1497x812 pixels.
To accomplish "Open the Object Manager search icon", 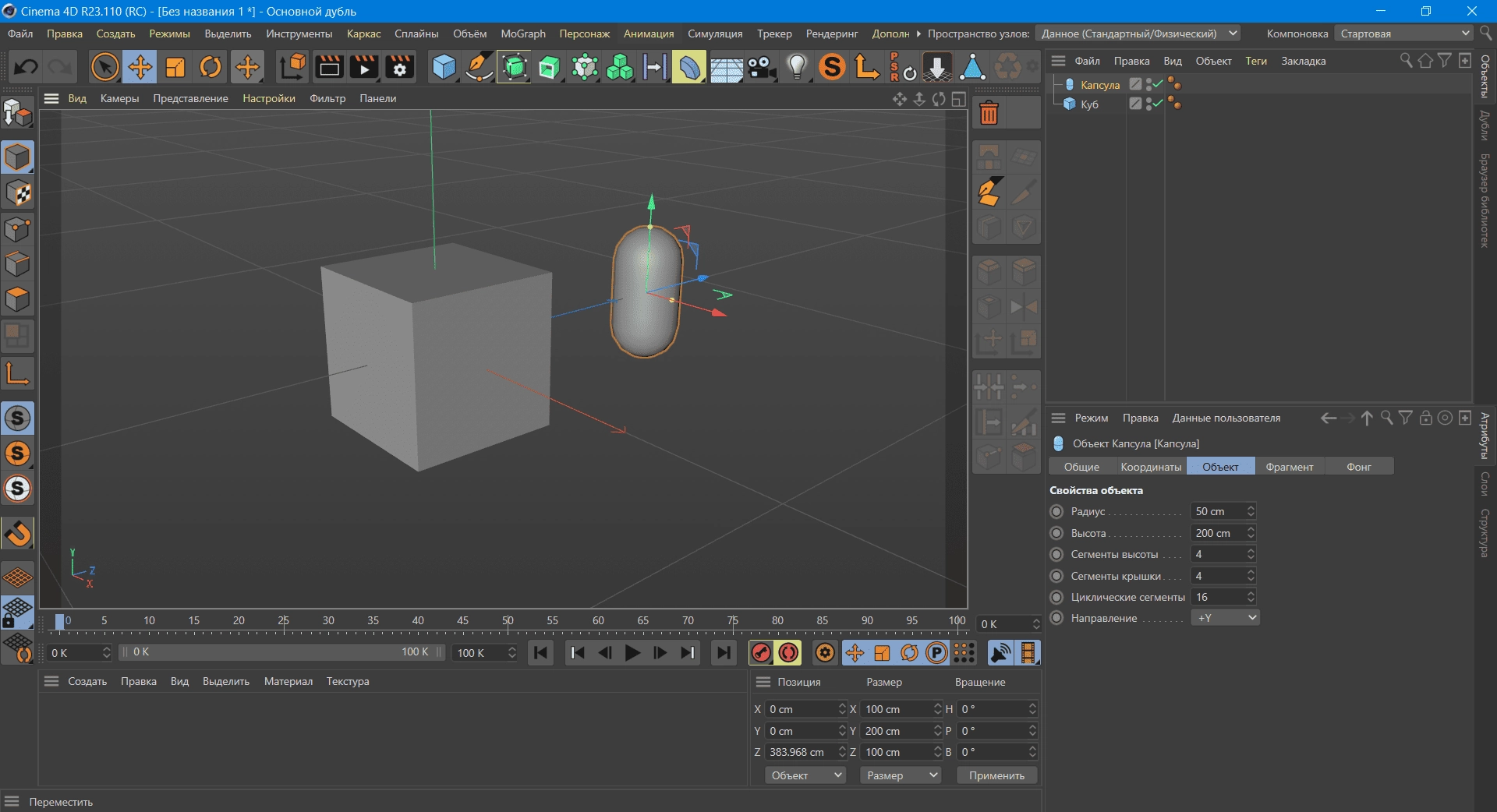I will (x=1406, y=61).
